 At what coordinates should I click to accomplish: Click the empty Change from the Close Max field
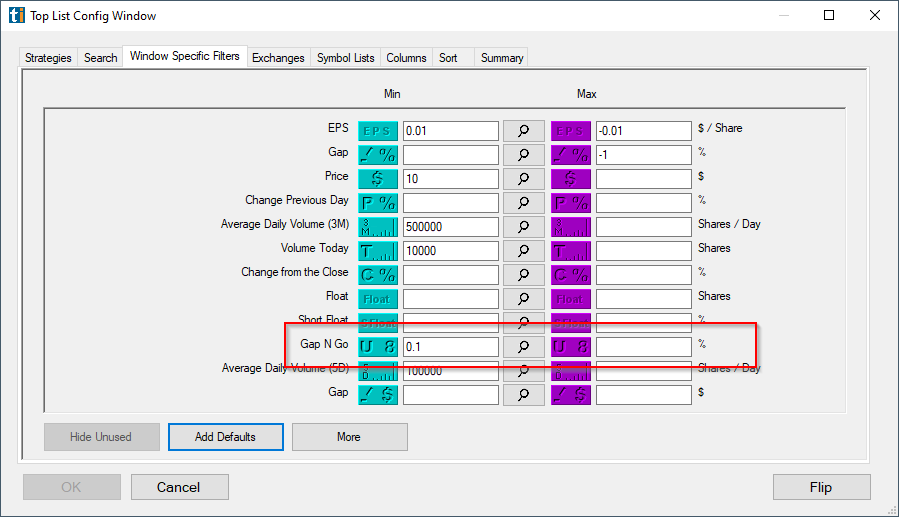[x=643, y=275]
